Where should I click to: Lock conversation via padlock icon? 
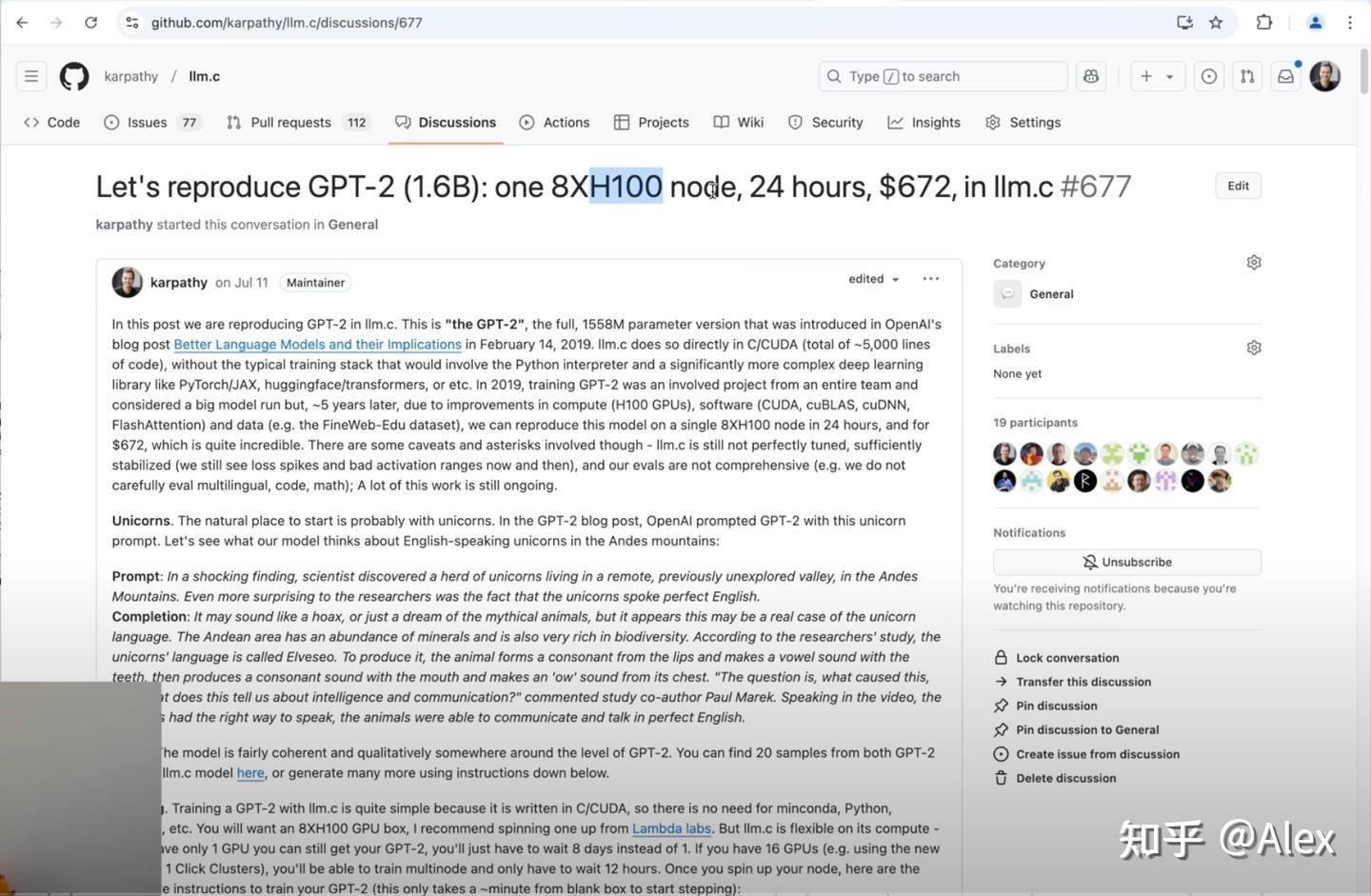1000,657
